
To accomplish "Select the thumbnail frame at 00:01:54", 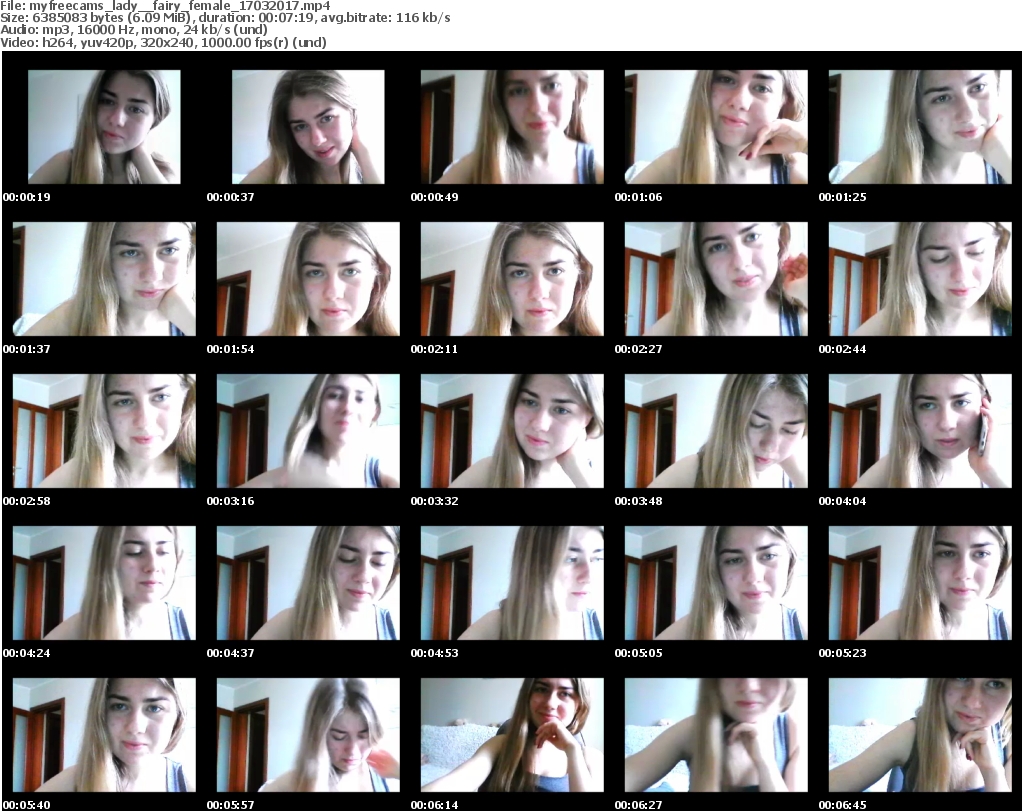I will click(x=308, y=279).
